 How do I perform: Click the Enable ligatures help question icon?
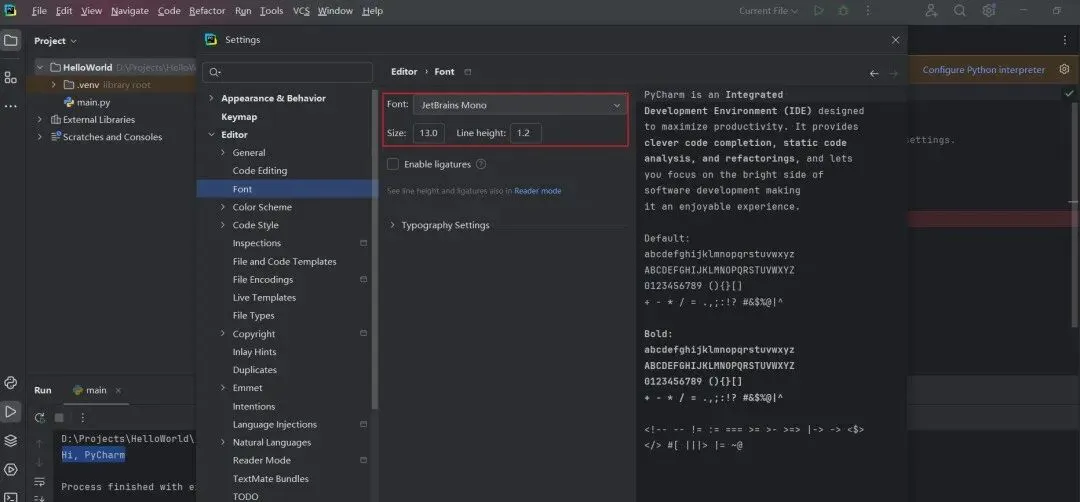point(481,164)
